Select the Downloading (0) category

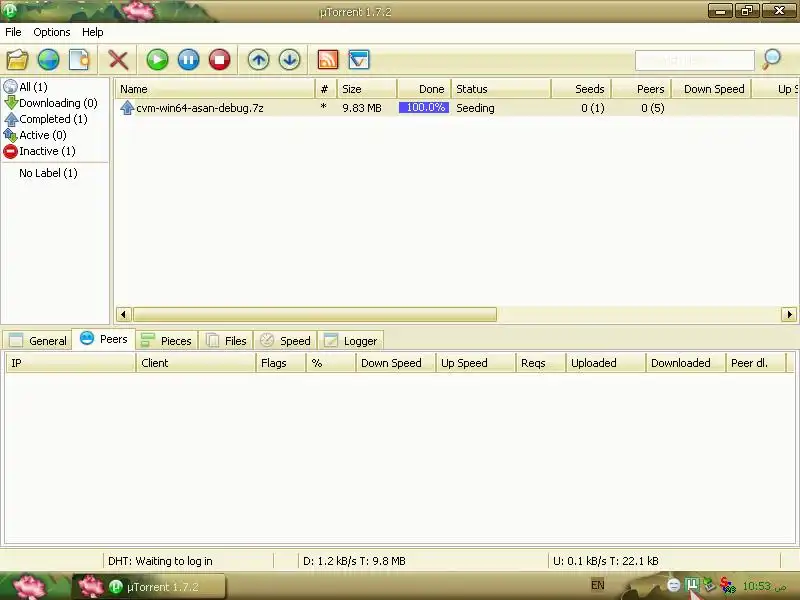point(51,103)
